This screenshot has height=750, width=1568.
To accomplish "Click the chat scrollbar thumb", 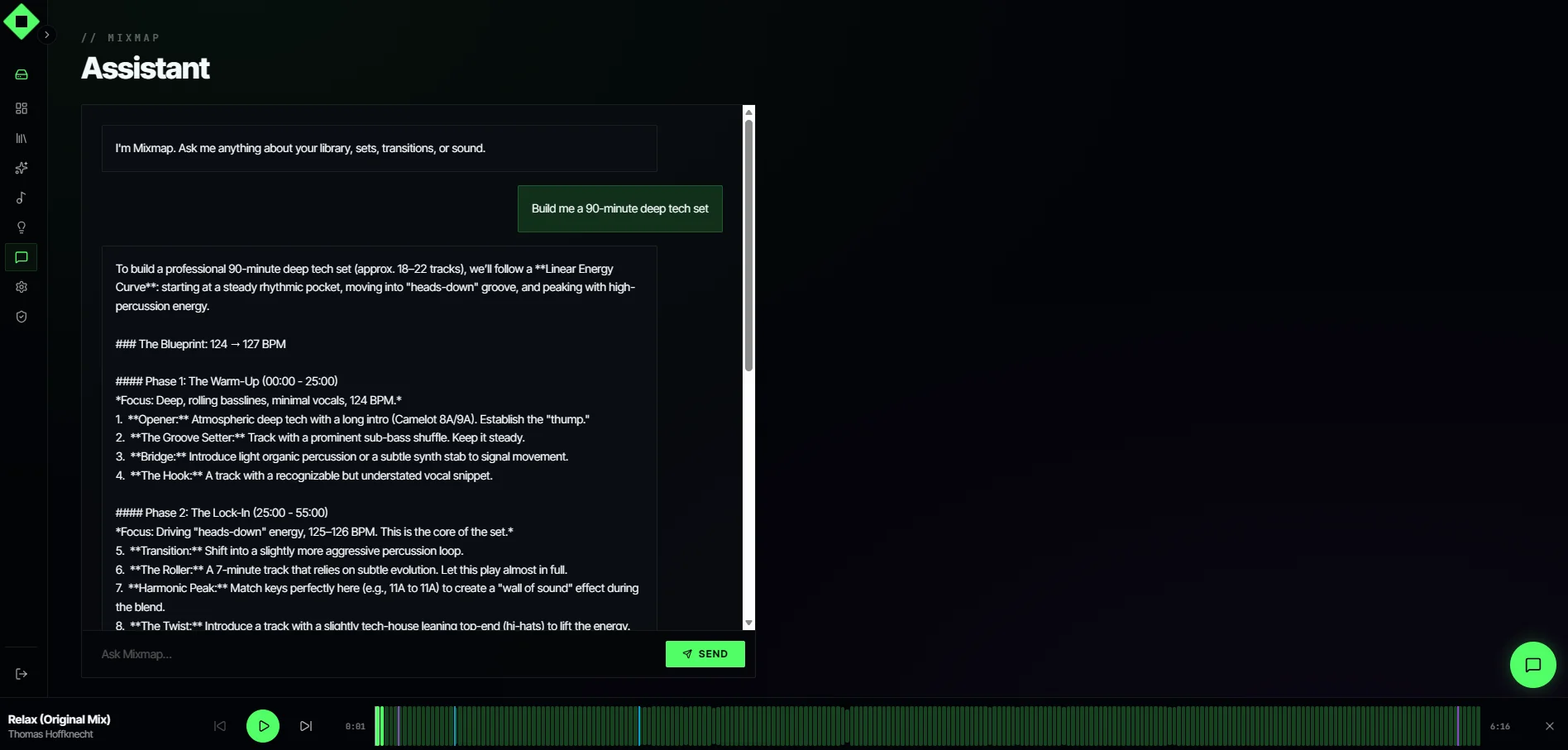I will click(748, 246).
